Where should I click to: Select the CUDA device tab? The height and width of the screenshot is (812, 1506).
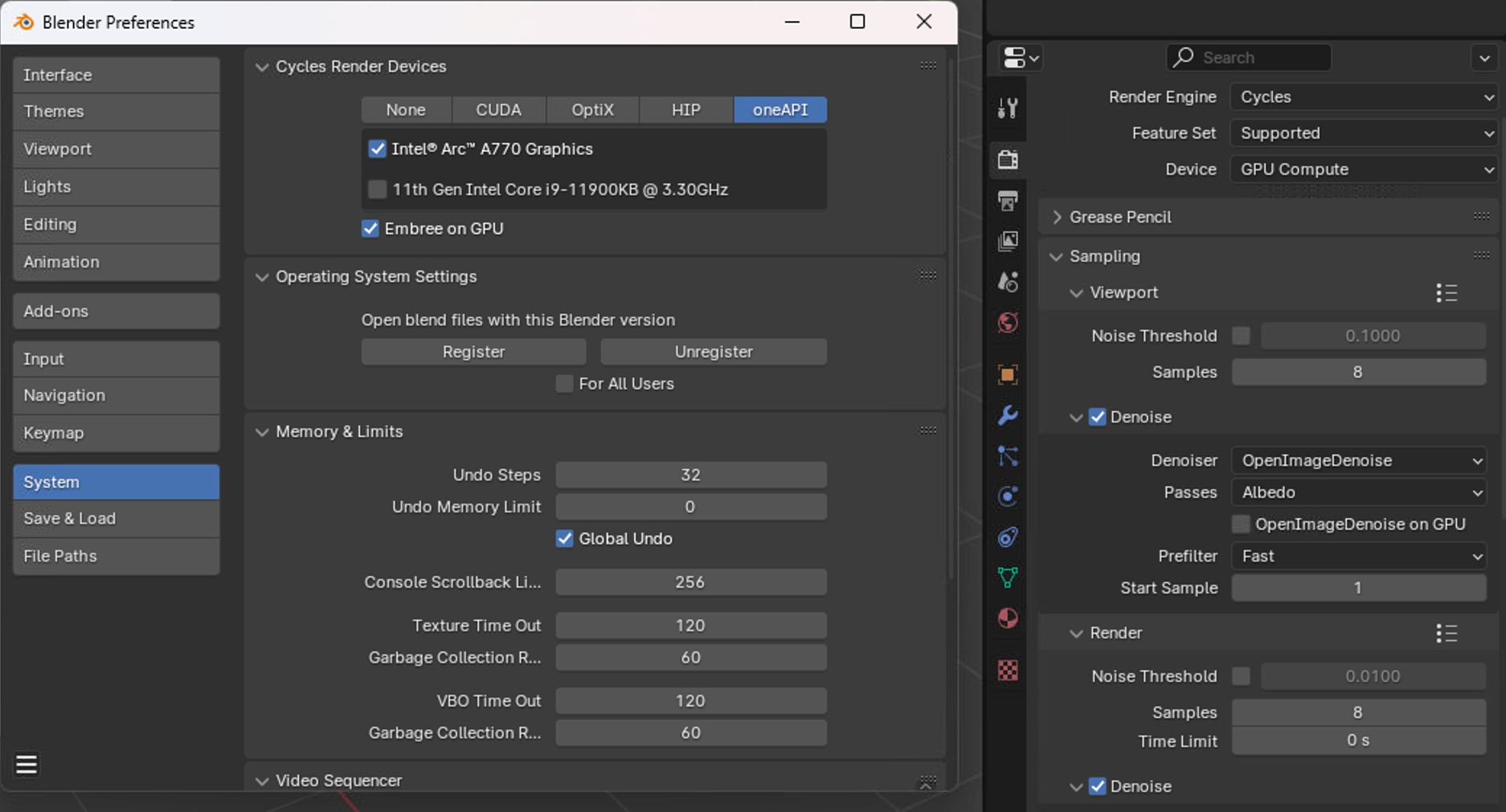coord(499,110)
